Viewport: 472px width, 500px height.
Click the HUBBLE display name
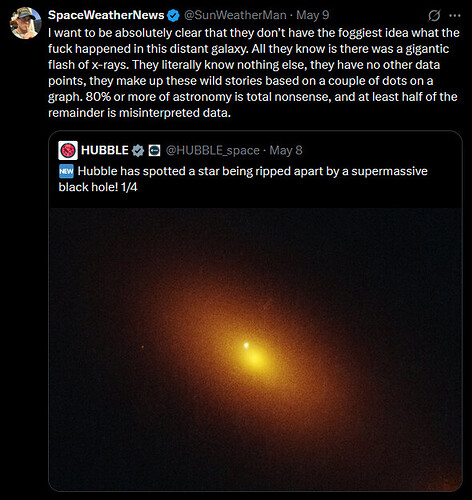(x=105, y=150)
